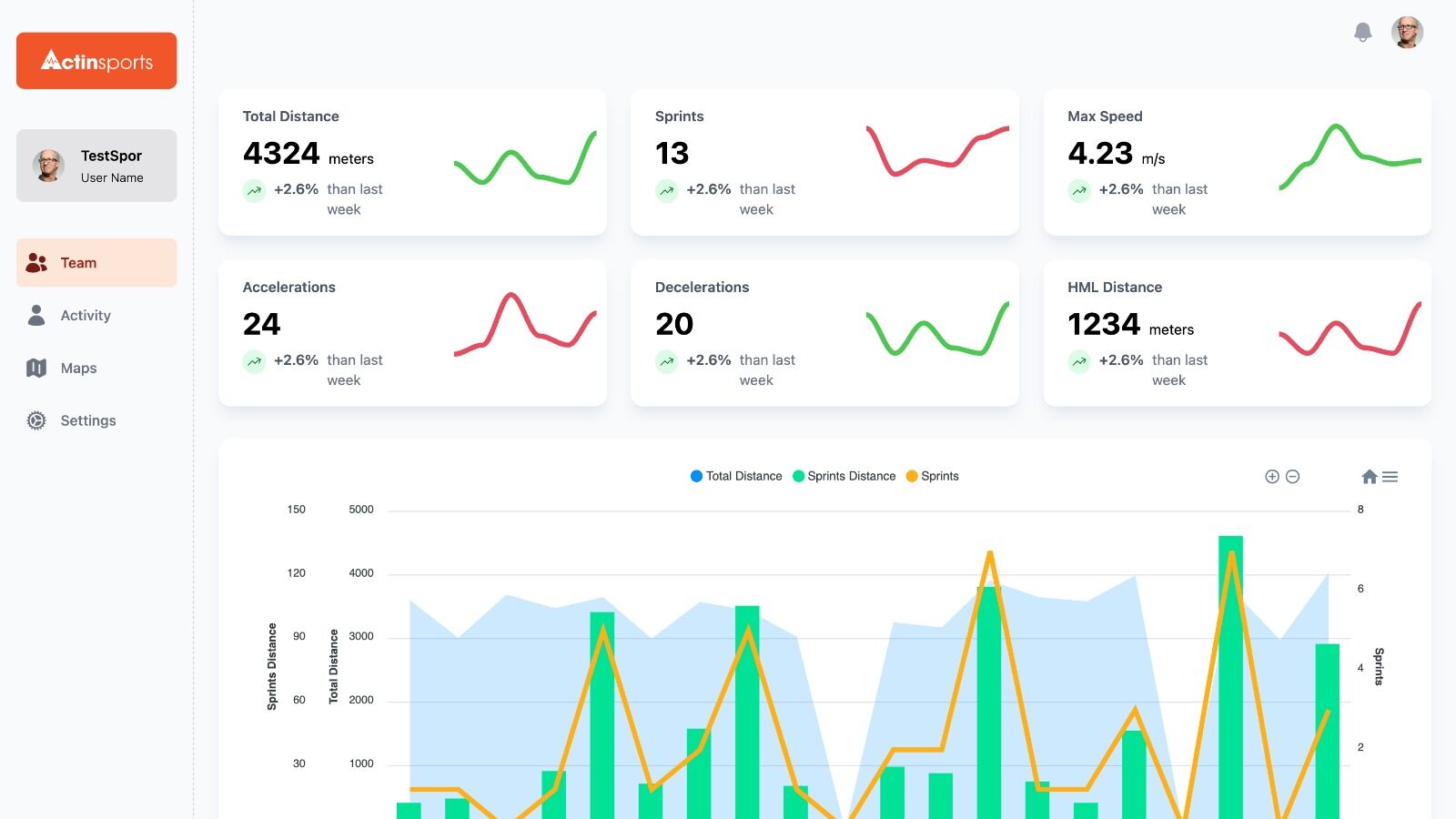Click the Decelerations trend-up icon
Screen dimensions: 1456x819
pos(667,361)
